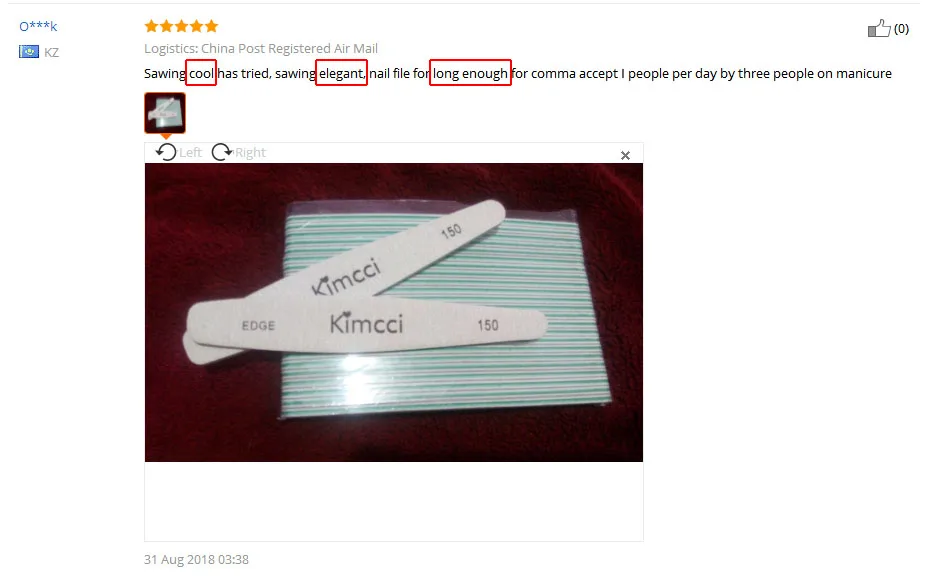Click the KZ country code
This screenshot has height=580, width=928.
pyautogui.click(x=51, y=52)
